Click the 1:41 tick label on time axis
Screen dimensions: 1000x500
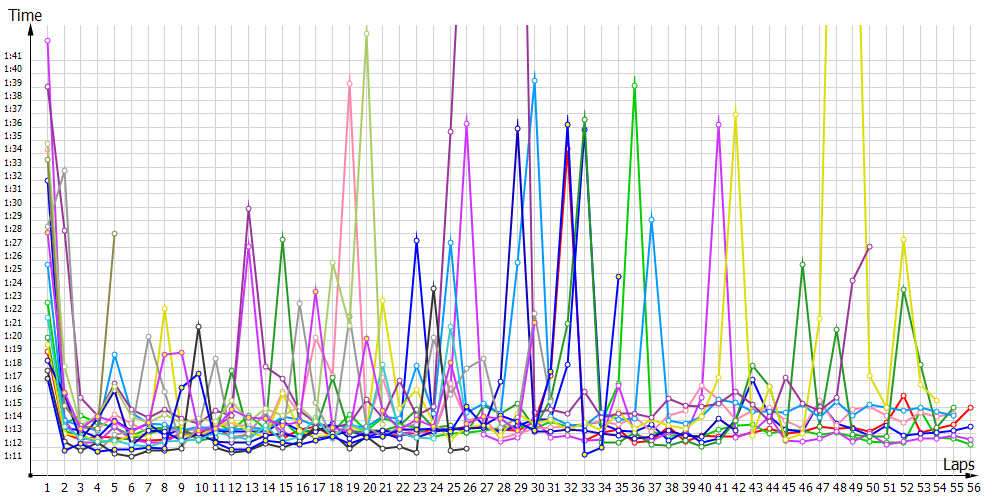pos(13,55)
